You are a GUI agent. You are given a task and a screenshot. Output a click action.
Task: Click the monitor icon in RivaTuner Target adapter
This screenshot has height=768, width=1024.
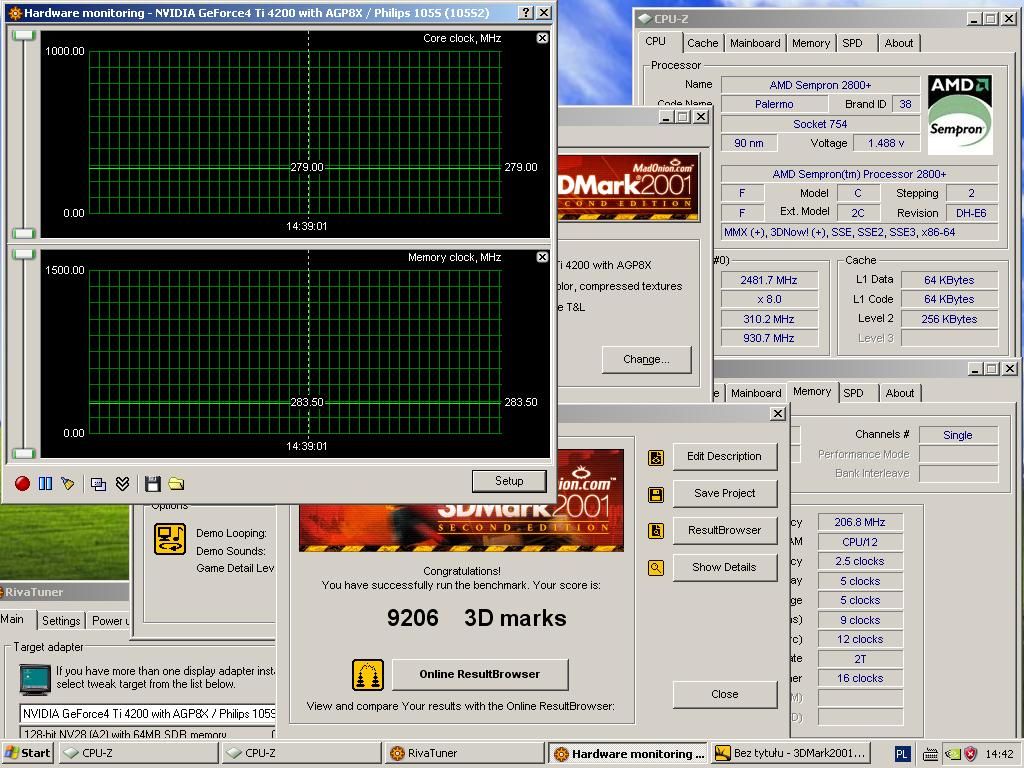(x=35, y=679)
